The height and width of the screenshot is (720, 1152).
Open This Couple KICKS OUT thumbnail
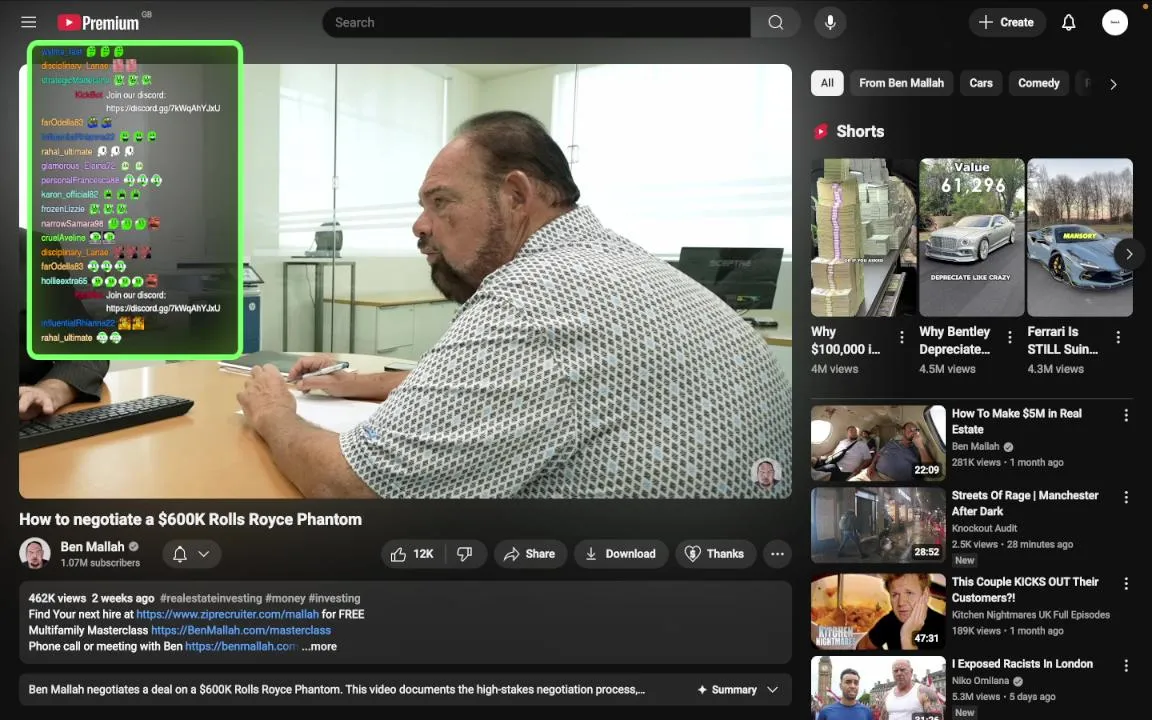[878, 611]
